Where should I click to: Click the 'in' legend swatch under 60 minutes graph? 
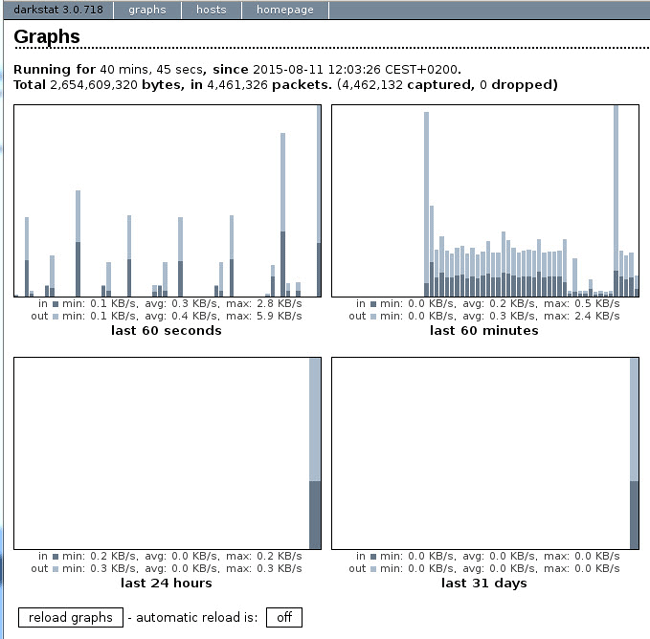[374, 303]
